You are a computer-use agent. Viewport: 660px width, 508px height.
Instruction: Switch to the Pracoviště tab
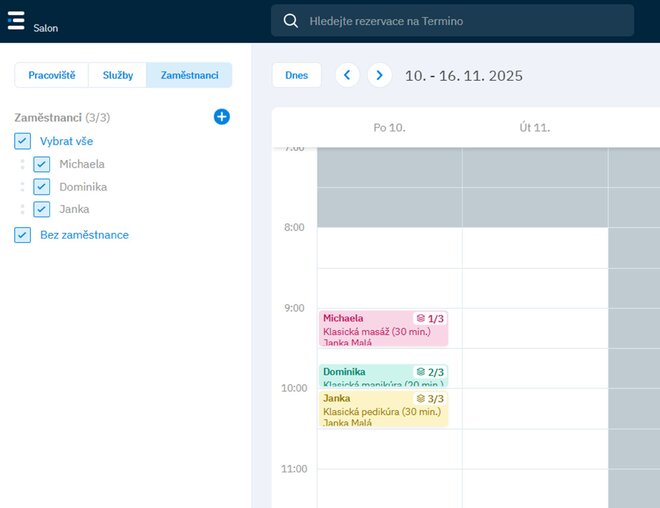51,75
